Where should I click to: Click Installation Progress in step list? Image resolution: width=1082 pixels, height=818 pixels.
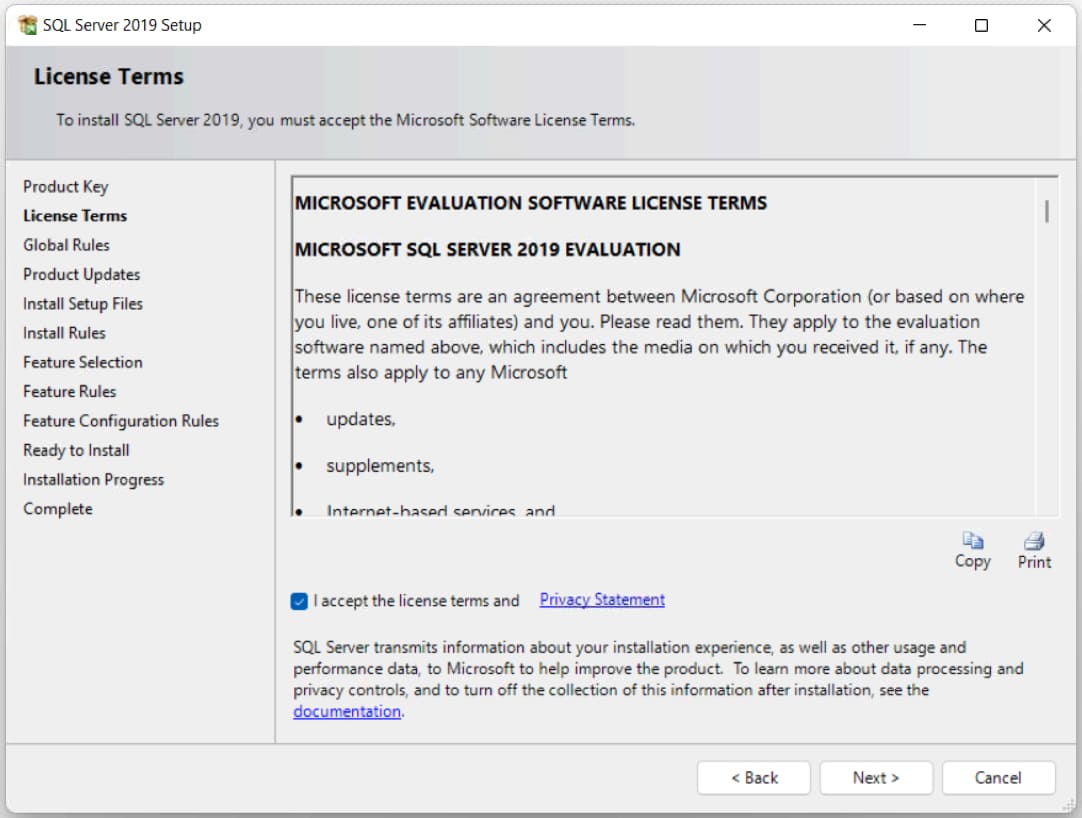tap(94, 480)
